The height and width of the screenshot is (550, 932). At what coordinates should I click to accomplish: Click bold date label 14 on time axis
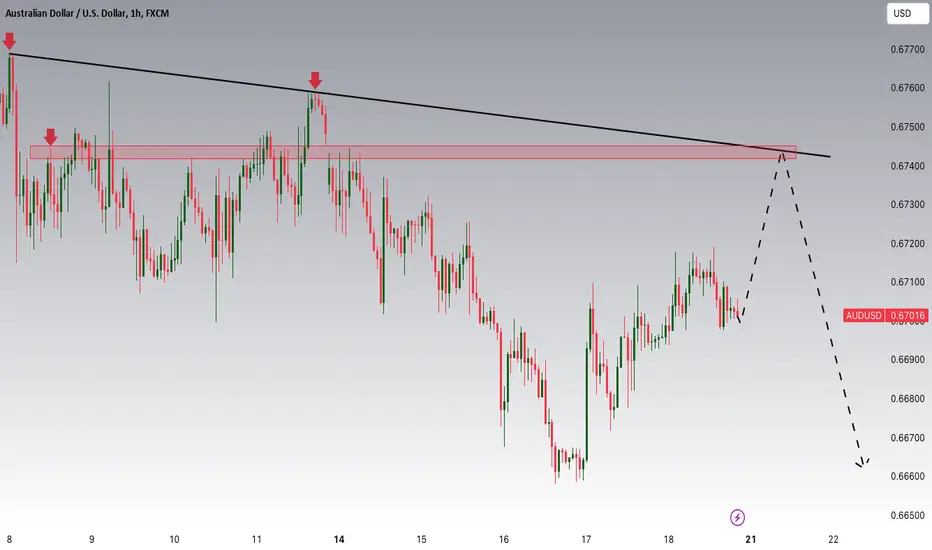(x=339, y=539)
